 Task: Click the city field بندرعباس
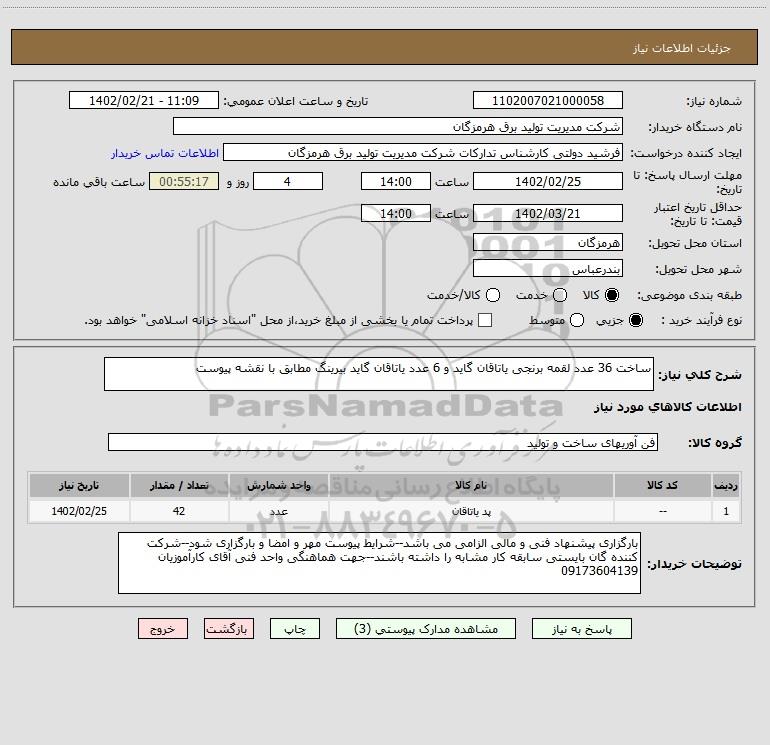click(548, 269)
